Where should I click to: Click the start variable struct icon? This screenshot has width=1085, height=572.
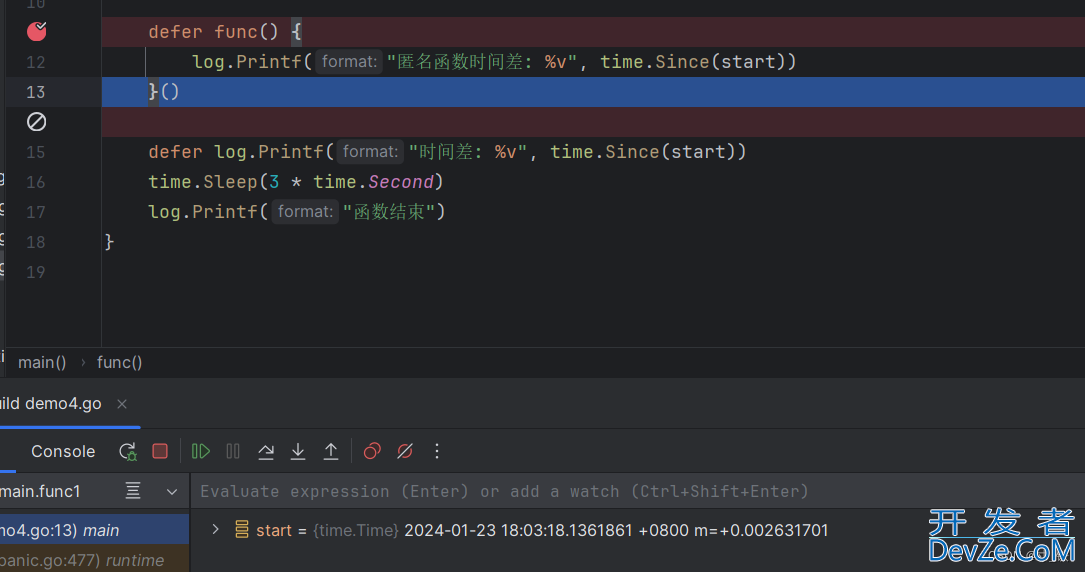241,530
